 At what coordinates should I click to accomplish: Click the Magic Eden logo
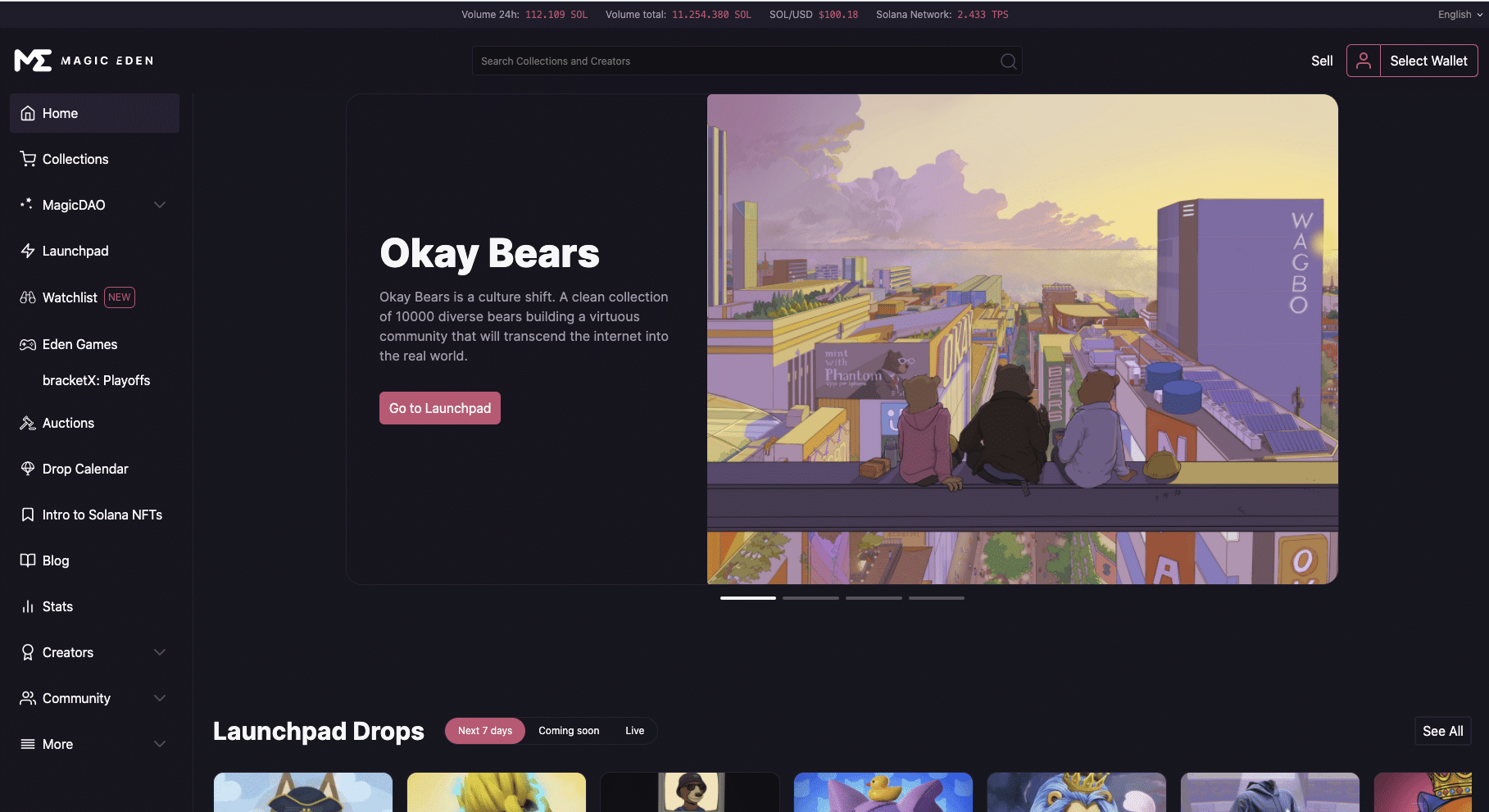pyautogui.click(x=84, y=61)
